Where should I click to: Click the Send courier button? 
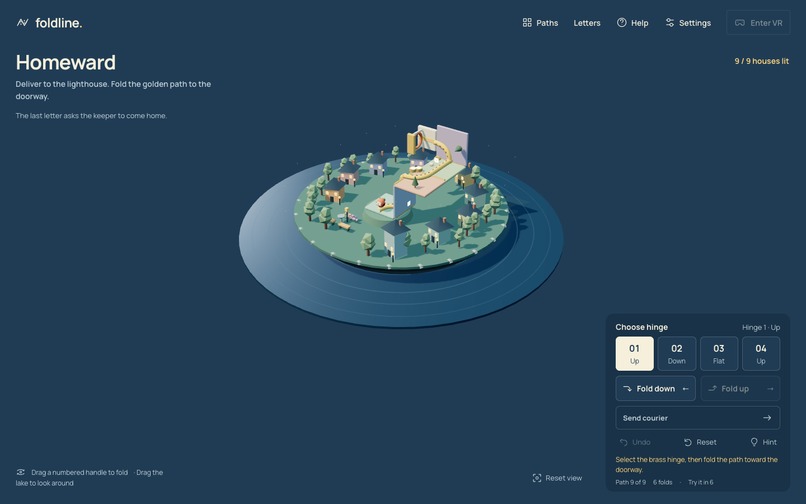(x=698, y=418)
